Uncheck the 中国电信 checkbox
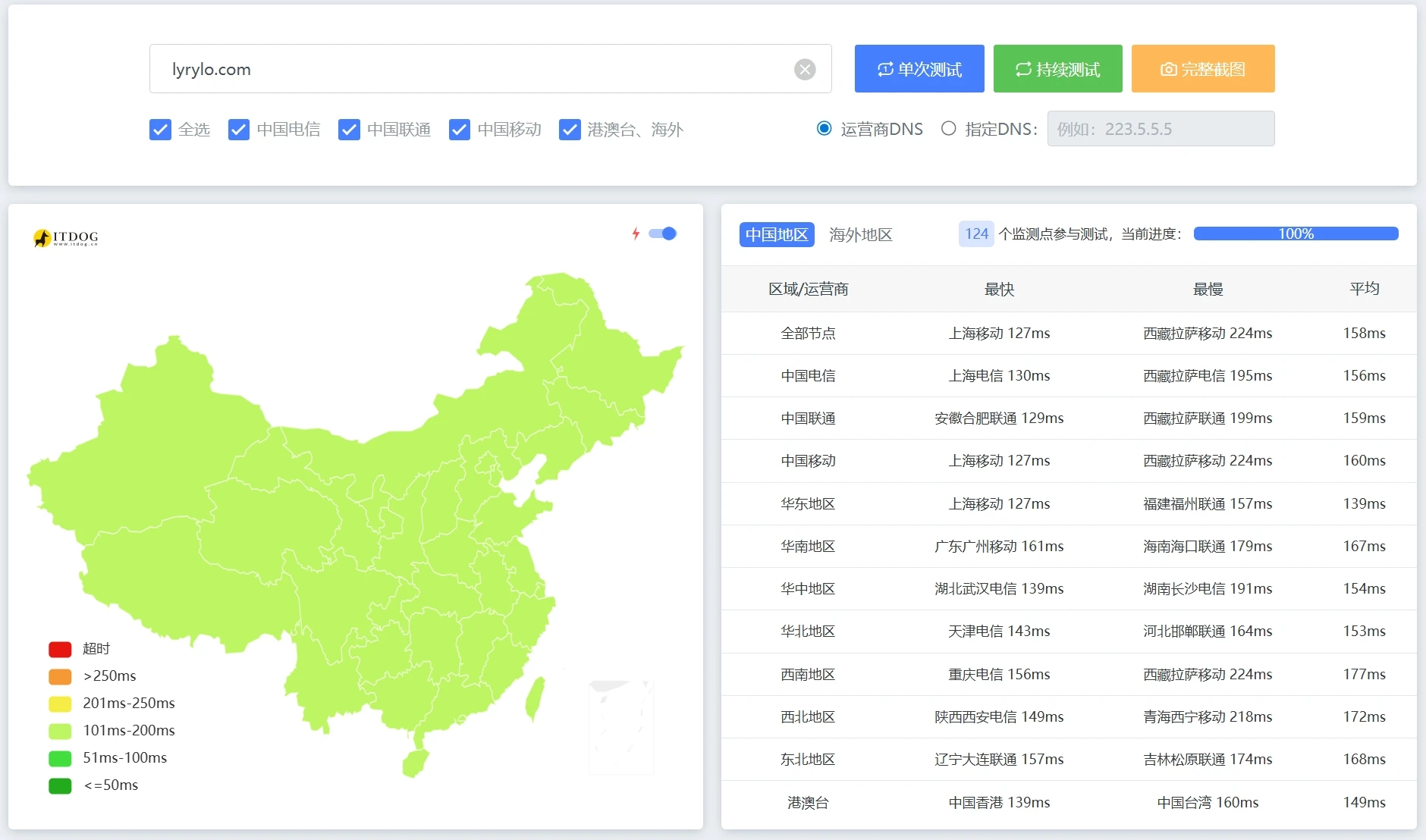 point(239,130)
